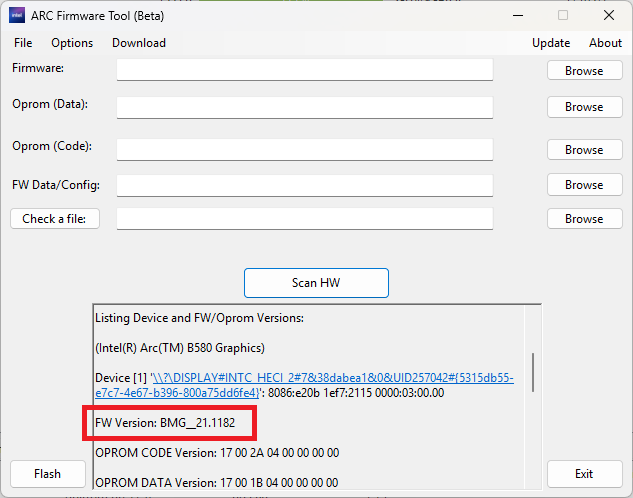
Task: Click the Check a file button
Action: click(x=54, y=219)
